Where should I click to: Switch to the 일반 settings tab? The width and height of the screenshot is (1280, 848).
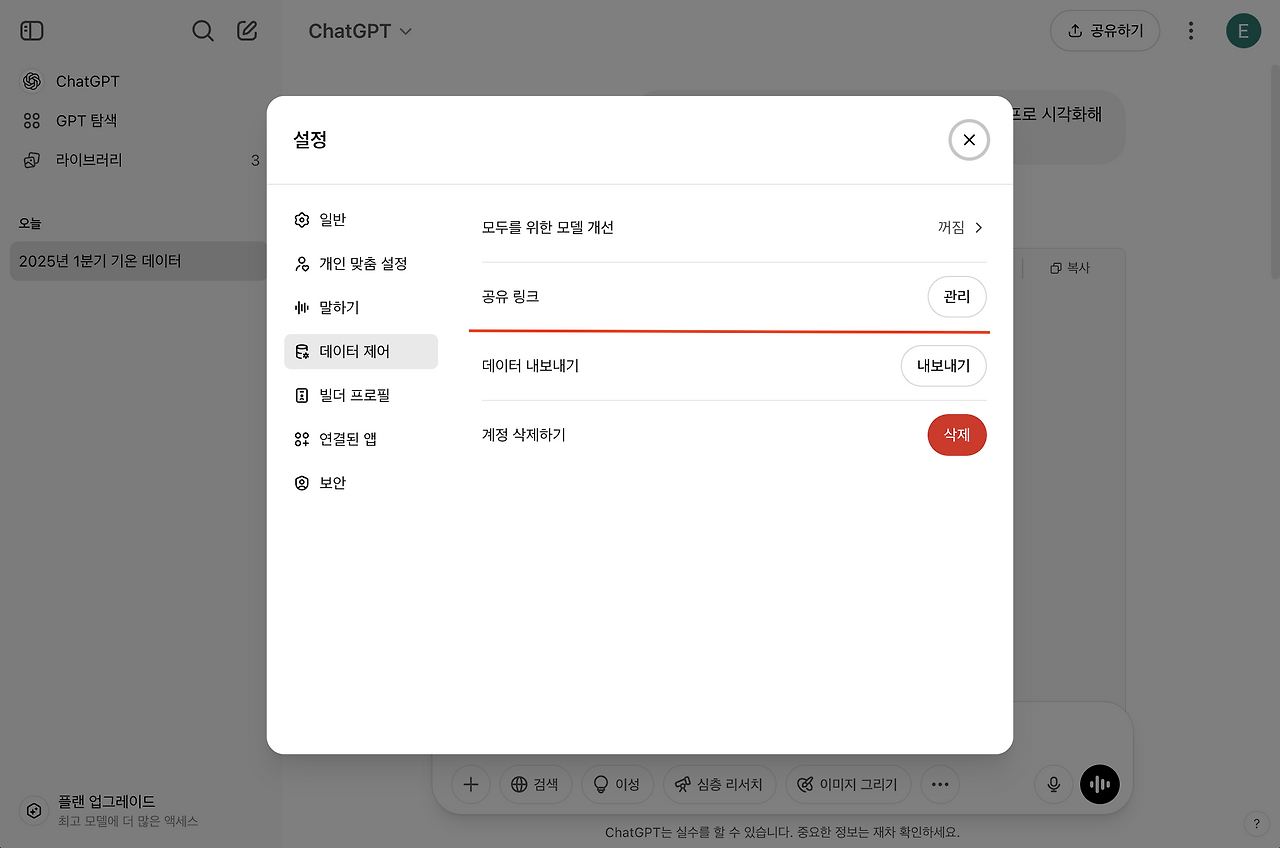tap(331, 219)
